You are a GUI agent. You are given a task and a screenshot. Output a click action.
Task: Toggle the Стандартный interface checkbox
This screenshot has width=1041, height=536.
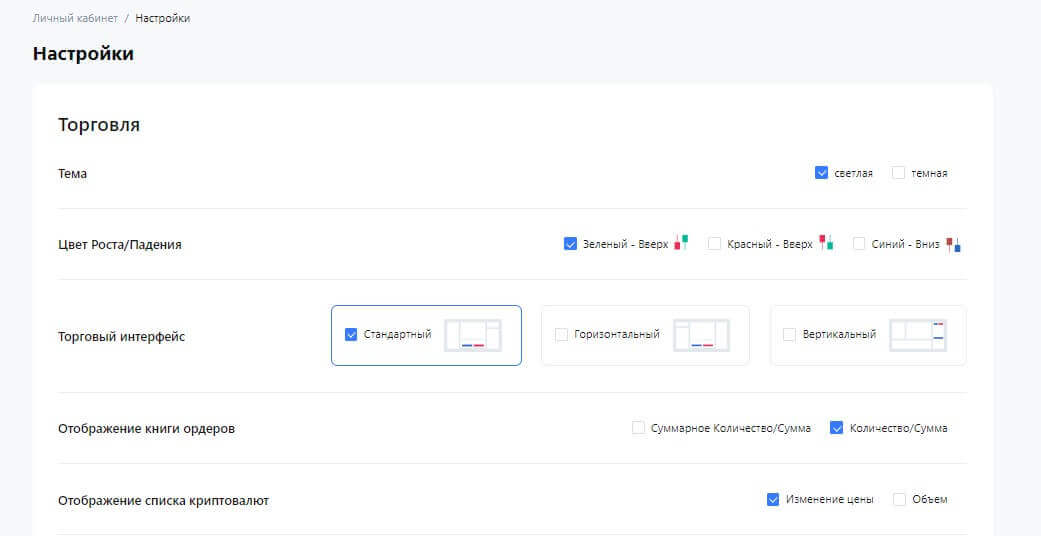click(x=351, y=334)
